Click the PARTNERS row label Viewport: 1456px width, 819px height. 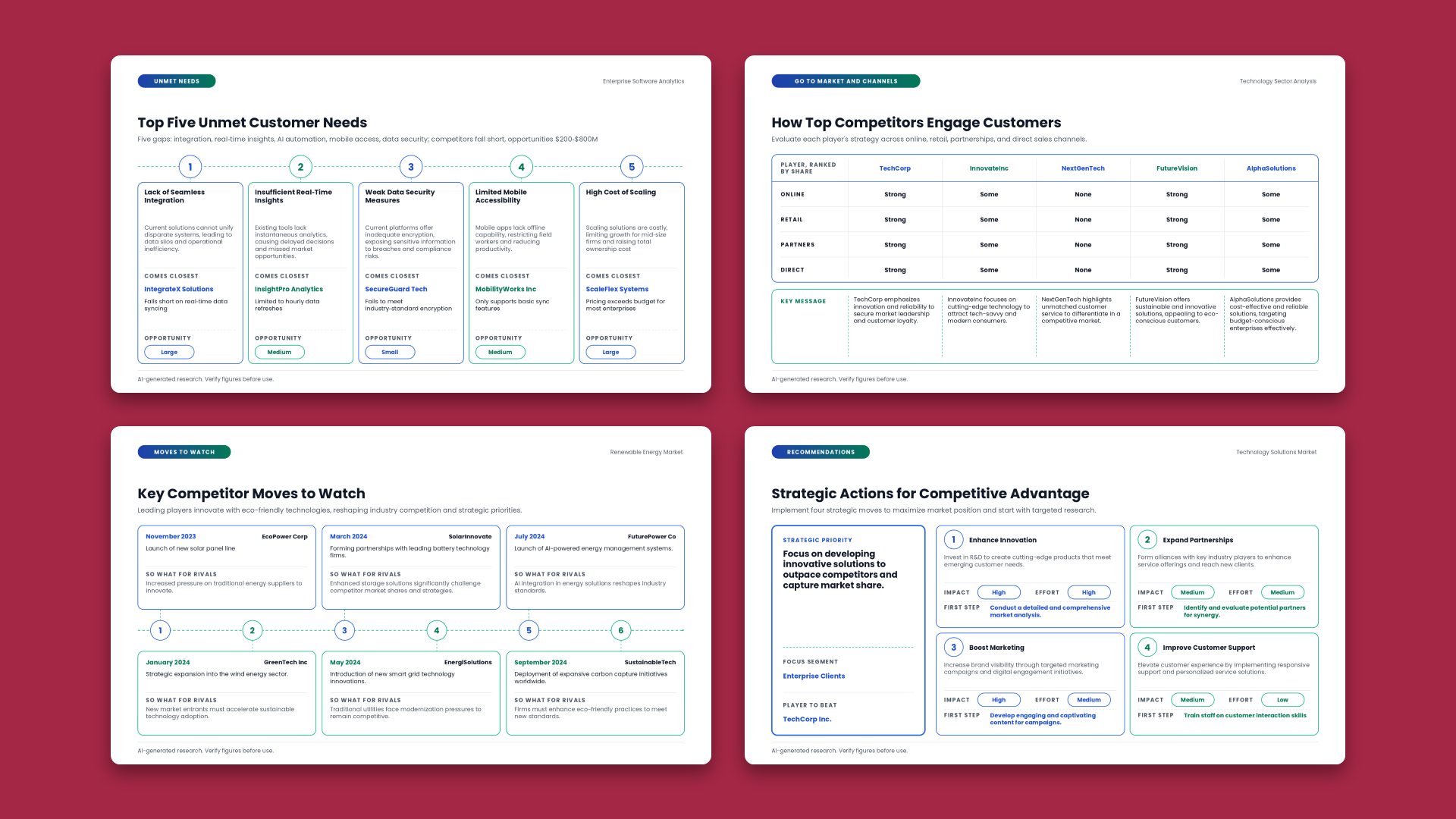[798, 245]
